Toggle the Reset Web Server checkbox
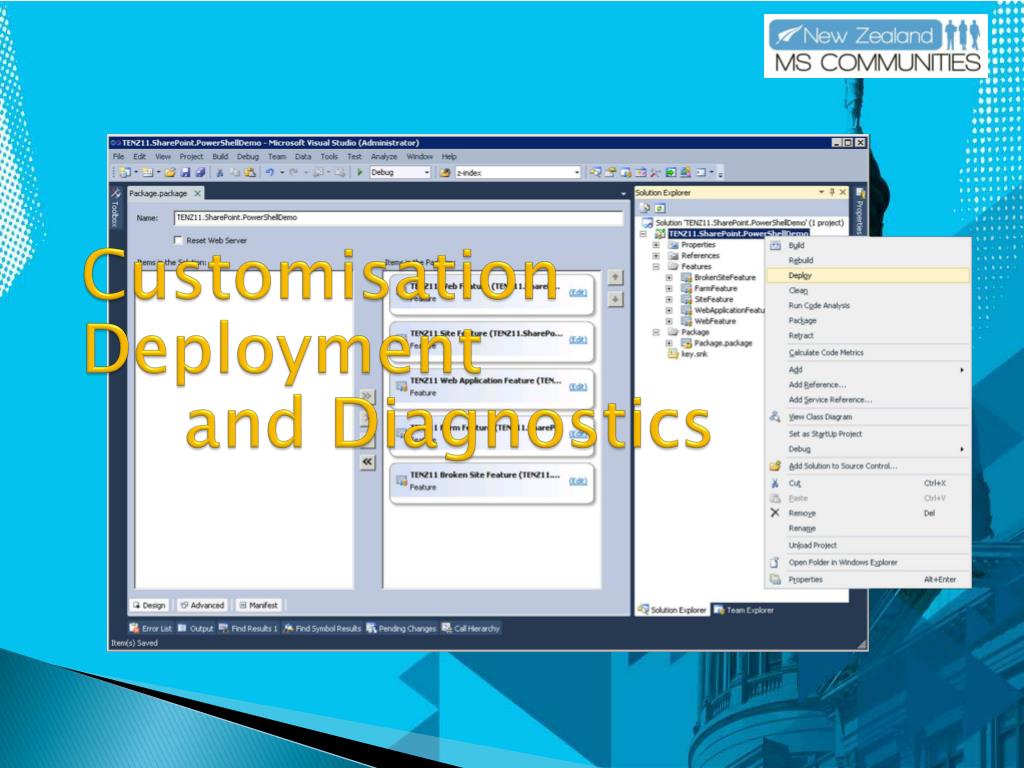Screen dimensions: 1024x768 point(178,240)
